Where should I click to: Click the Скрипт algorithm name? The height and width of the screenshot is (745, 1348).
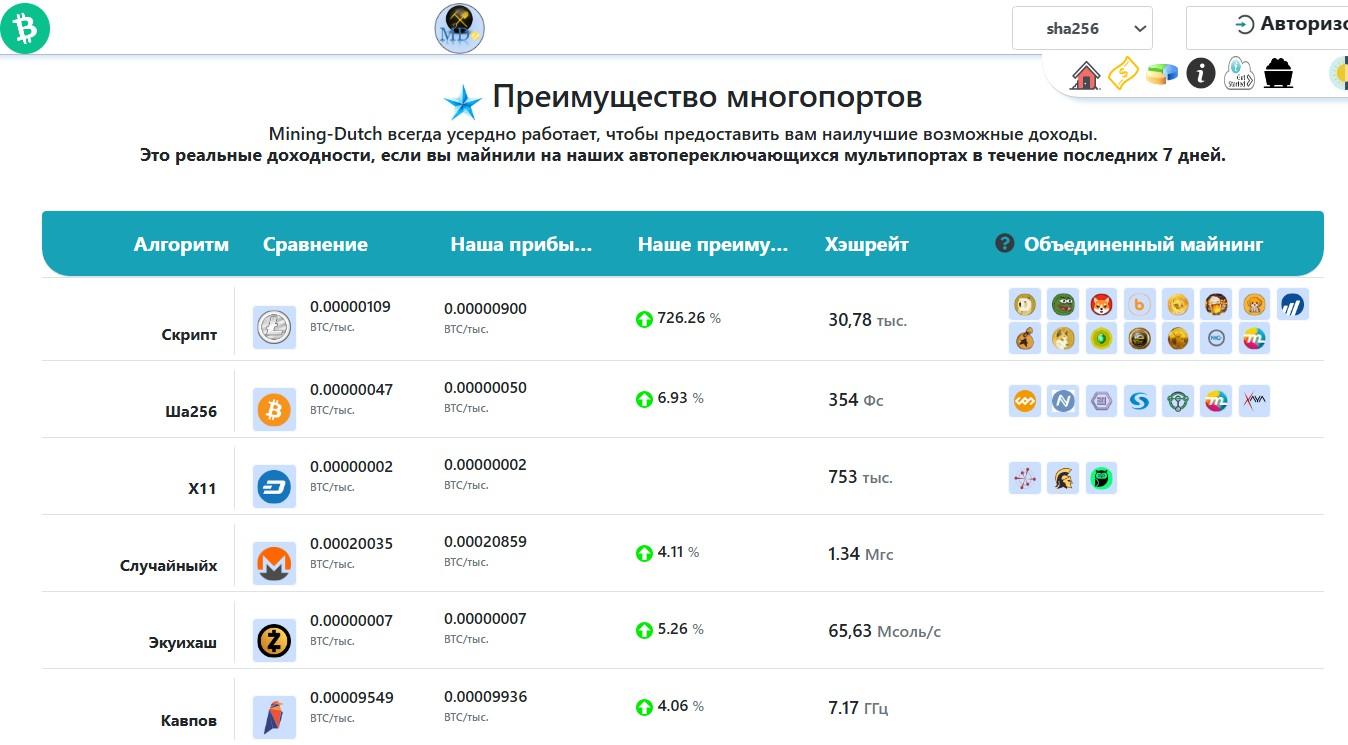pyautogui.click(x=189, y=335)
